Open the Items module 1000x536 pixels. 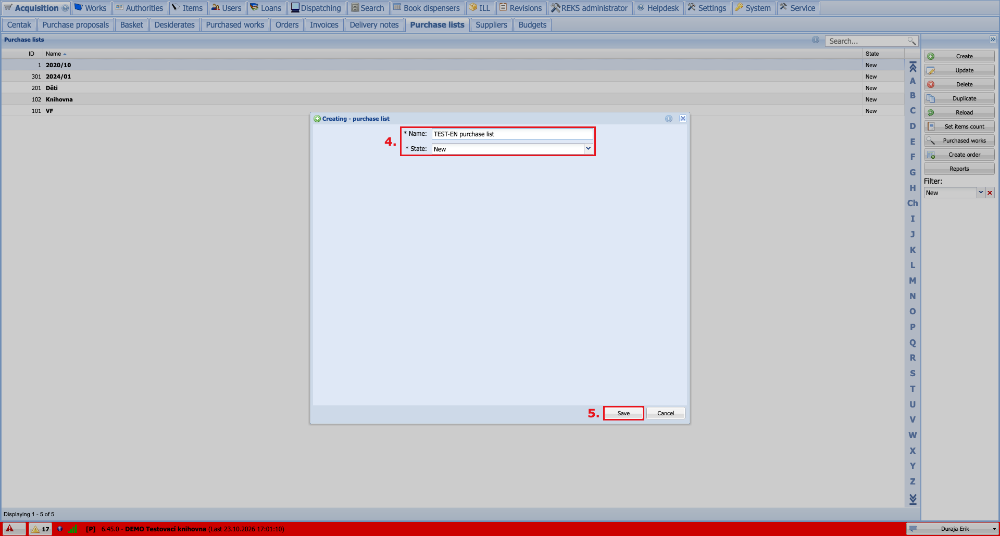(187, 8)
